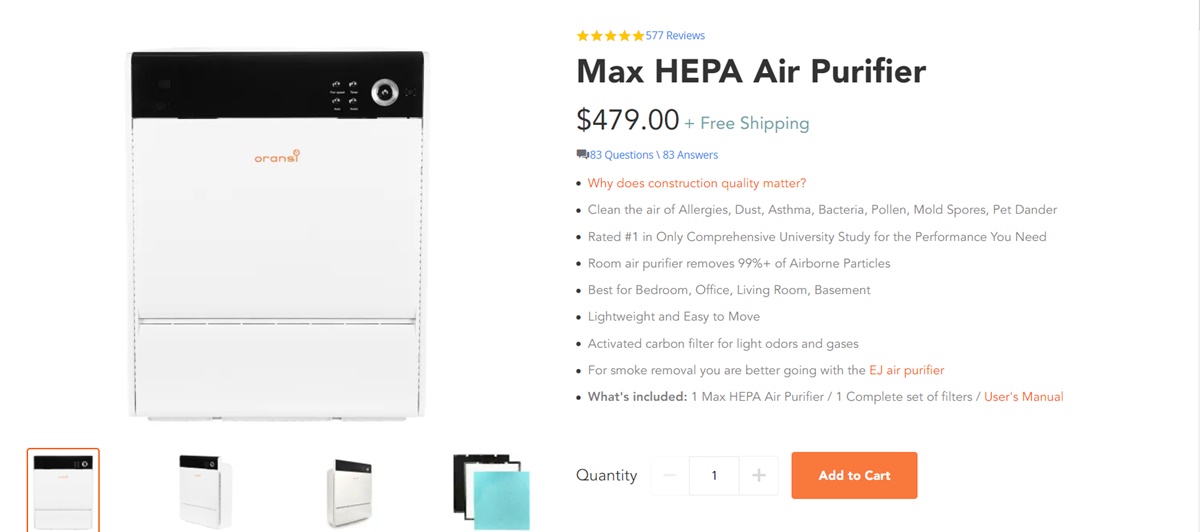
Task: Open the 83 Questions link
Action: [621, 155]
